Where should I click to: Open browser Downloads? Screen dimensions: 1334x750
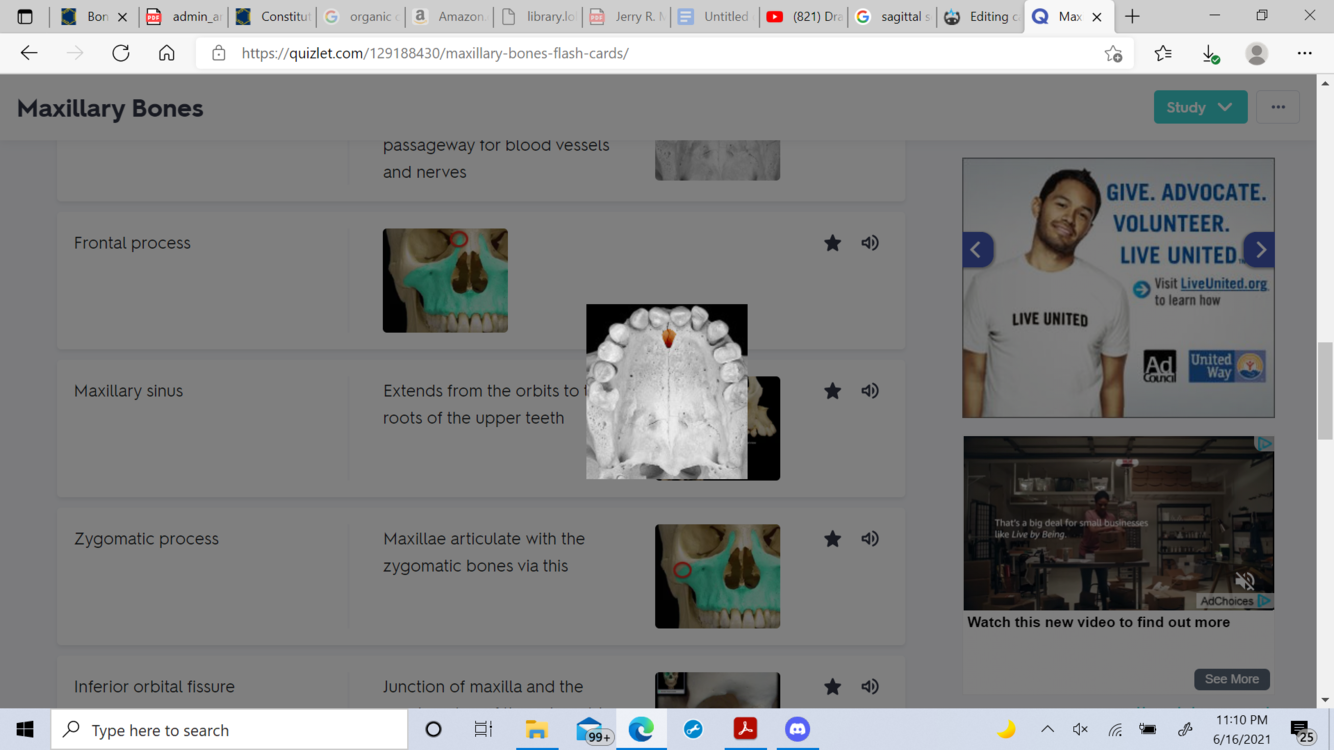click(1210, 53)
